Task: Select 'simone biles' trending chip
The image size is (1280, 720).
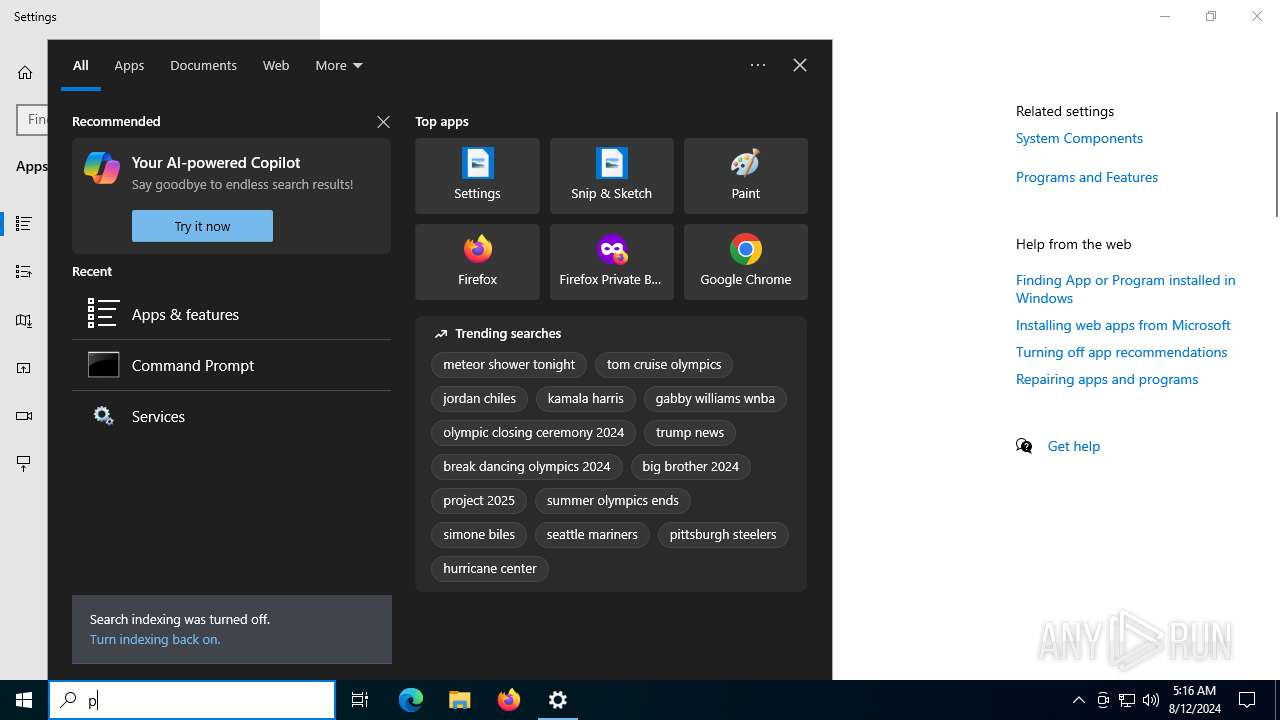Action: point(479,535)
